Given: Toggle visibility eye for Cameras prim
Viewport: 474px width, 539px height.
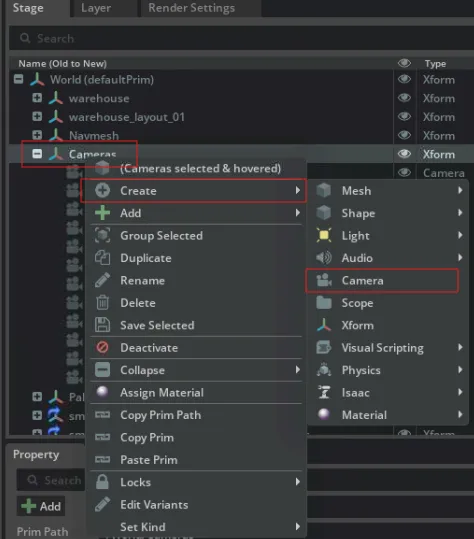Looking at the screenshot, I should [x=404, y=154].
